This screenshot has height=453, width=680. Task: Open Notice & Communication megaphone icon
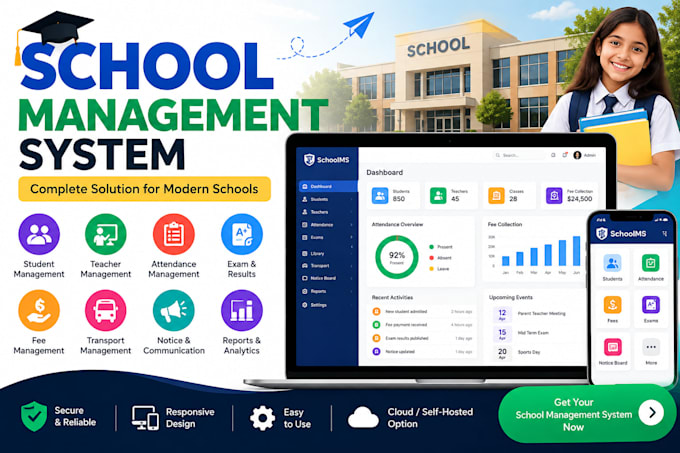tap(173, 310)
